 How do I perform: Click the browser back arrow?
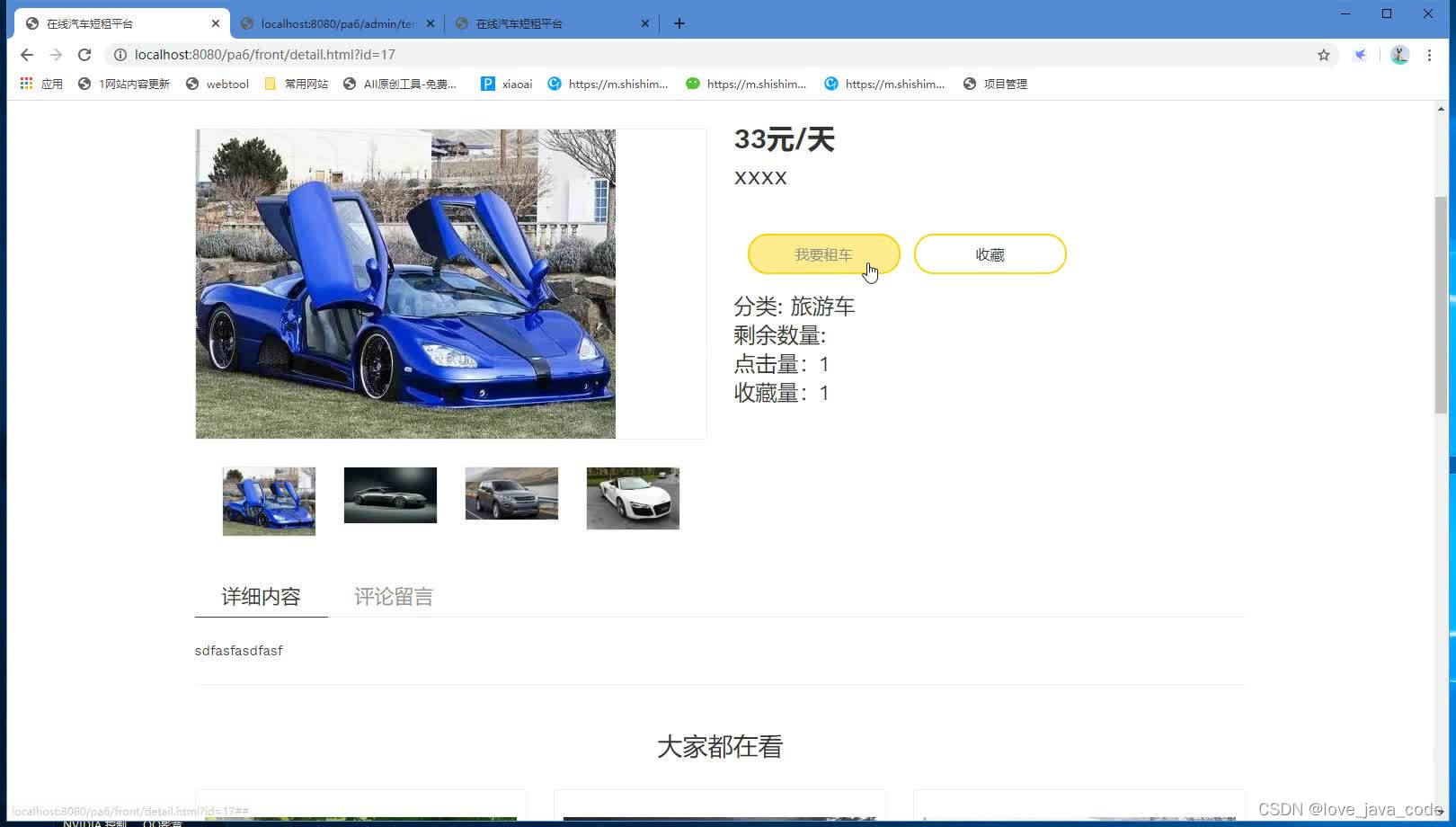tap(27, 55)
